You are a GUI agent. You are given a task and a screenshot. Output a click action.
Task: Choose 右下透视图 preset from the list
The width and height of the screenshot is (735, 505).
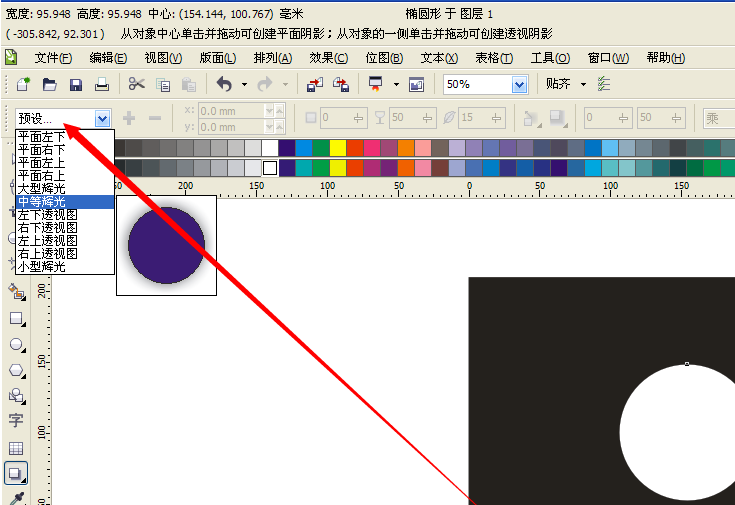65,228
